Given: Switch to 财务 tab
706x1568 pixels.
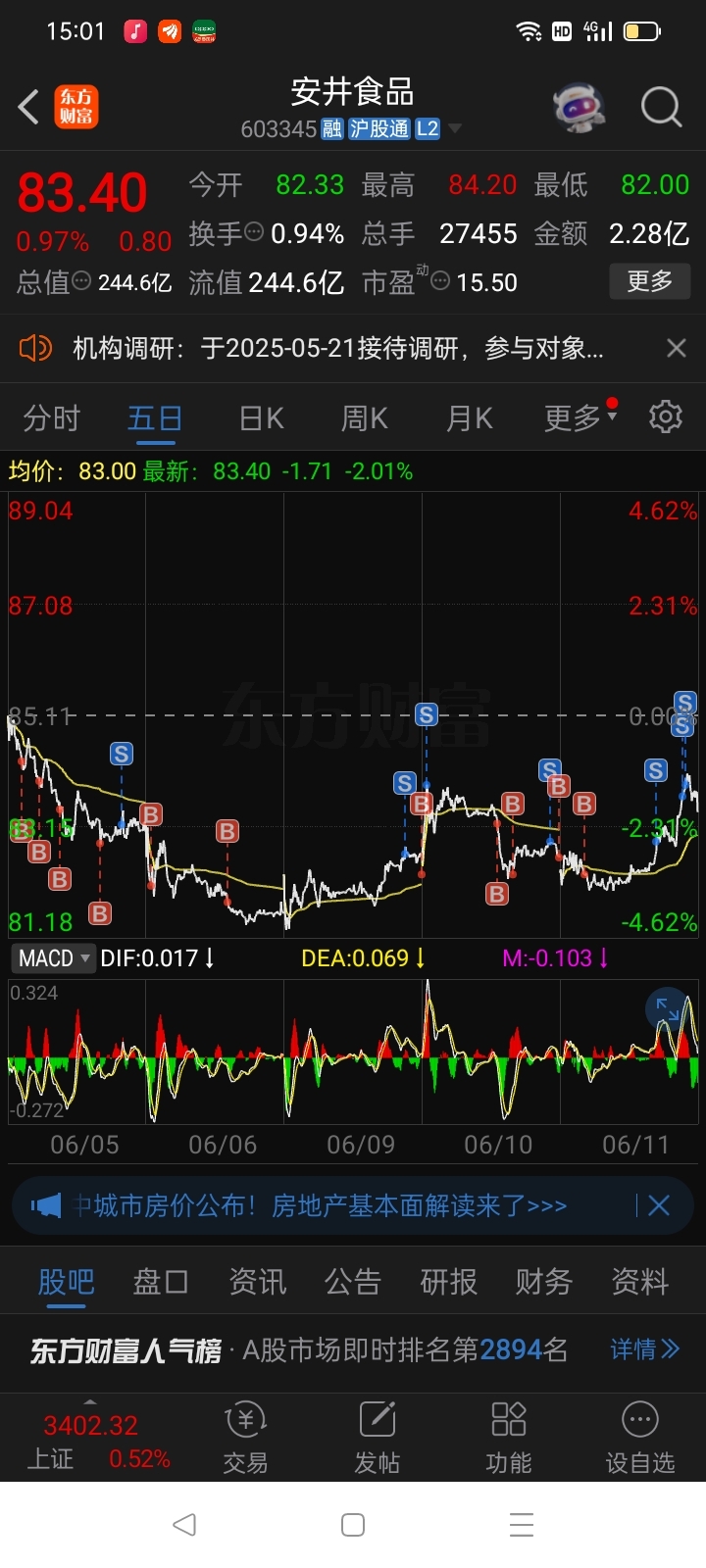Looking at the screenshot, I should point(544,1282).
